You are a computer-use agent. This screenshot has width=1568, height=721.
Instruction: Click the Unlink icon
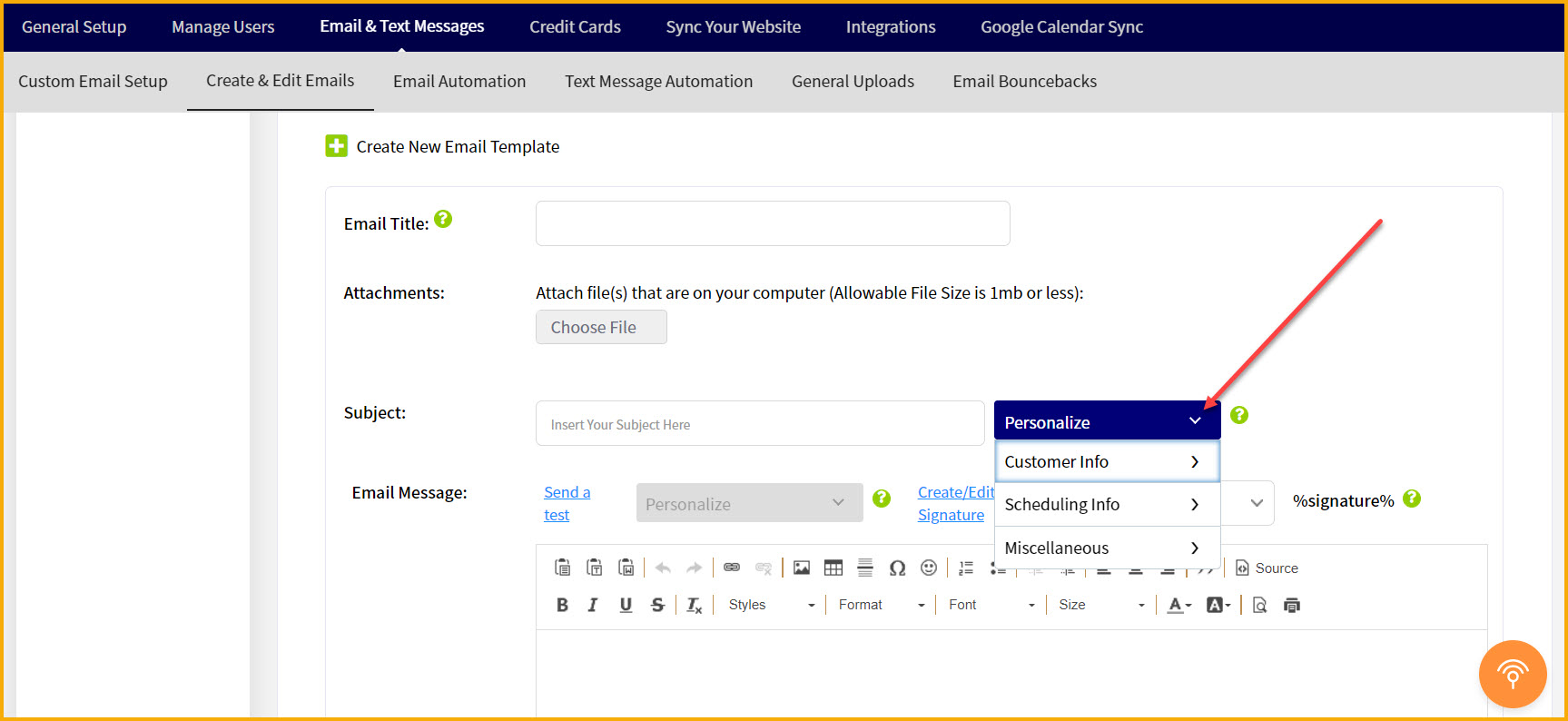pyautogui.click(x=764, y=568)
